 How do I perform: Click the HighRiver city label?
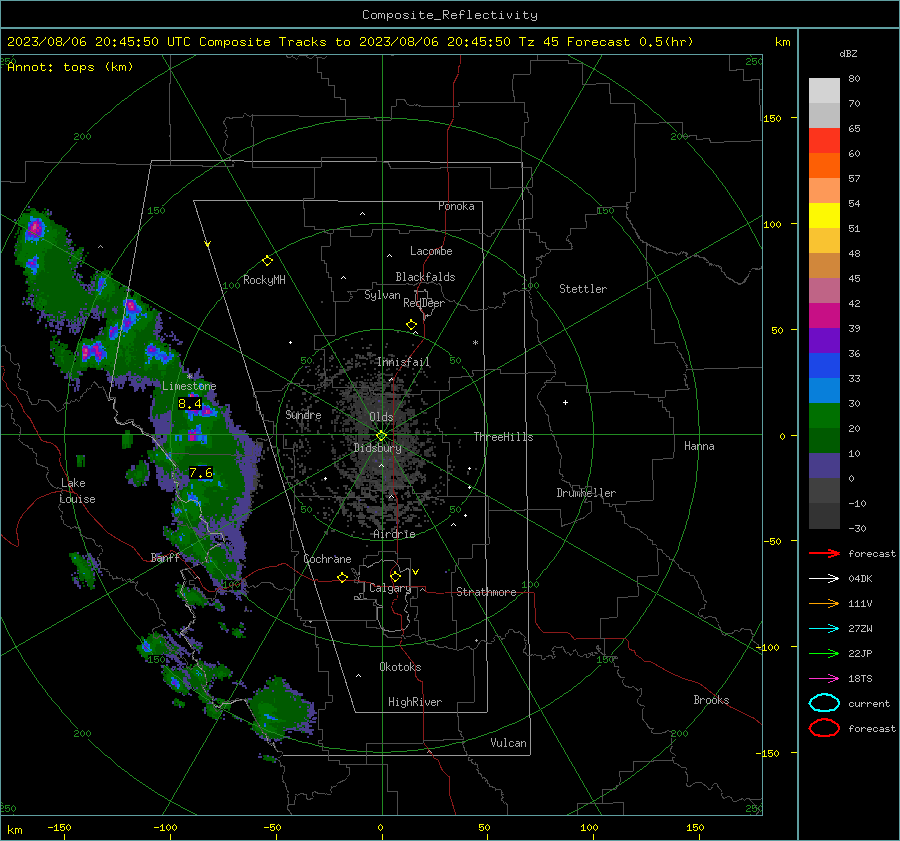[x=415, y=702]
